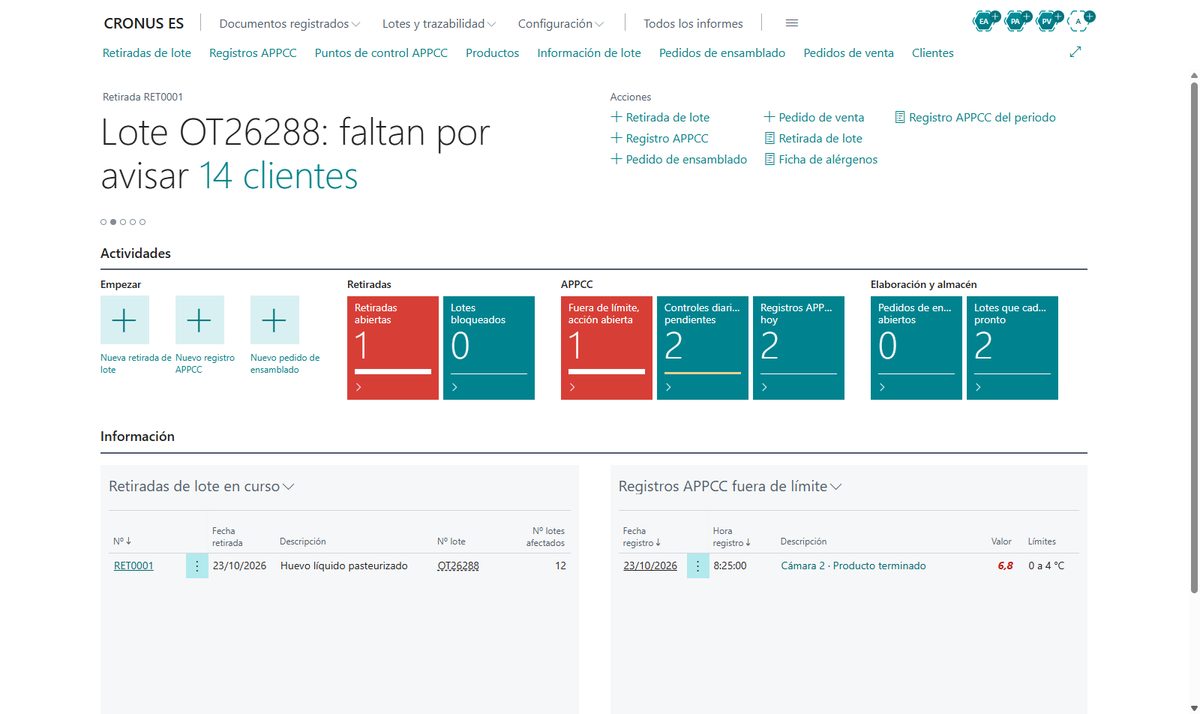The image size is (1200, 714).
Task: Open the Fuera de límite, acción abierta tile
Action: pyautogui.click(x=607, y=348)
